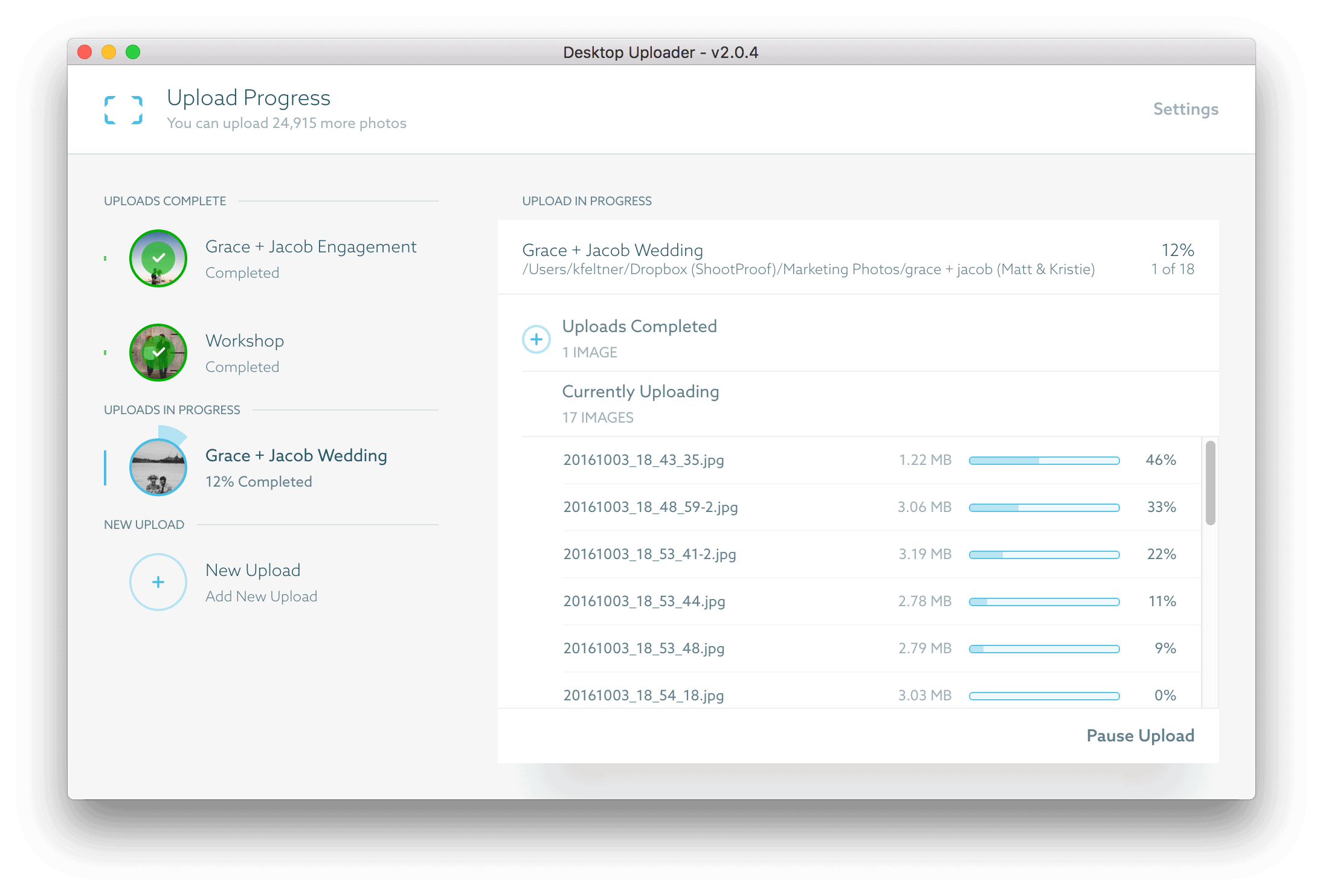Click the green fullscreen window button
The height and width of the screenshot is (896, 1323).
click(x=133, y=53)
